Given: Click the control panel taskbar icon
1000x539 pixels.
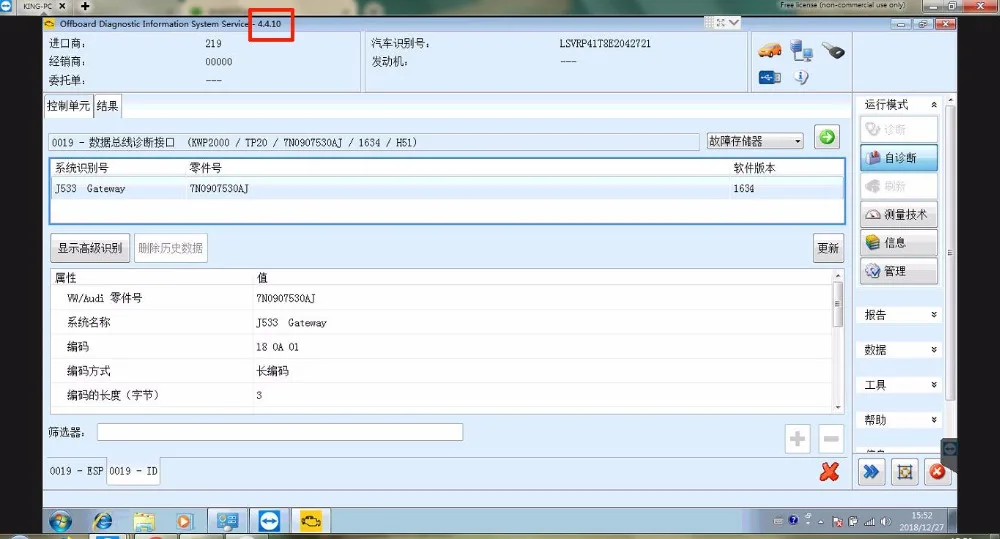Looking at the screenshot, I should pyautogui.click(x=227, y=521).
